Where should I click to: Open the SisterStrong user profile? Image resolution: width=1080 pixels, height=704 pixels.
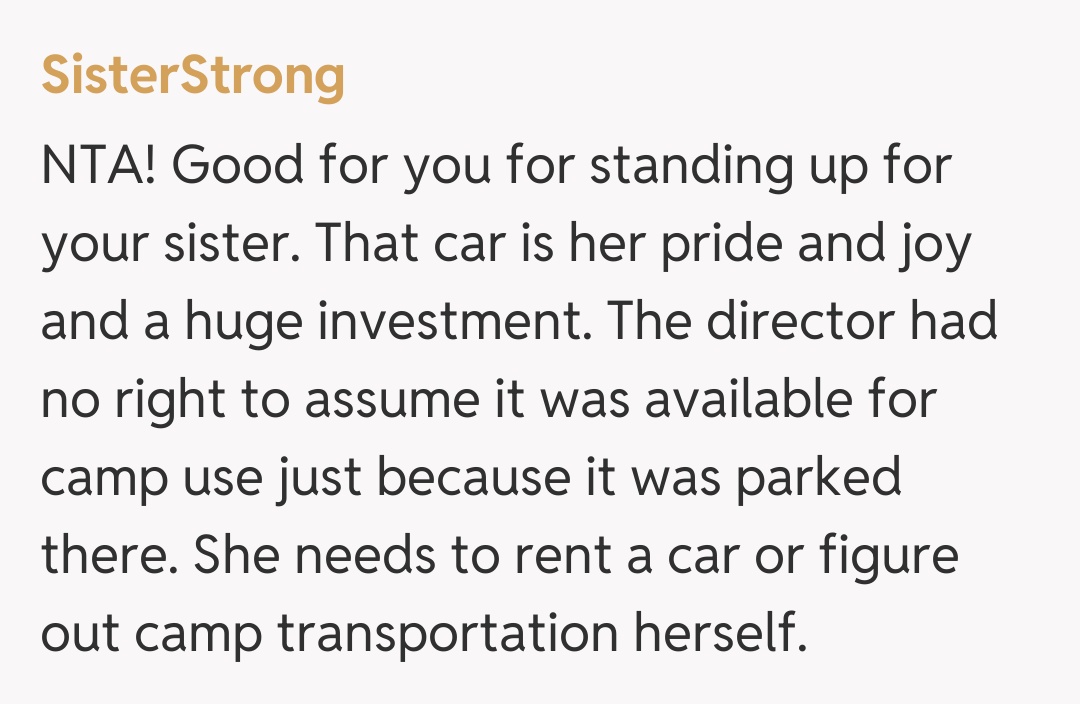point(193,76)
